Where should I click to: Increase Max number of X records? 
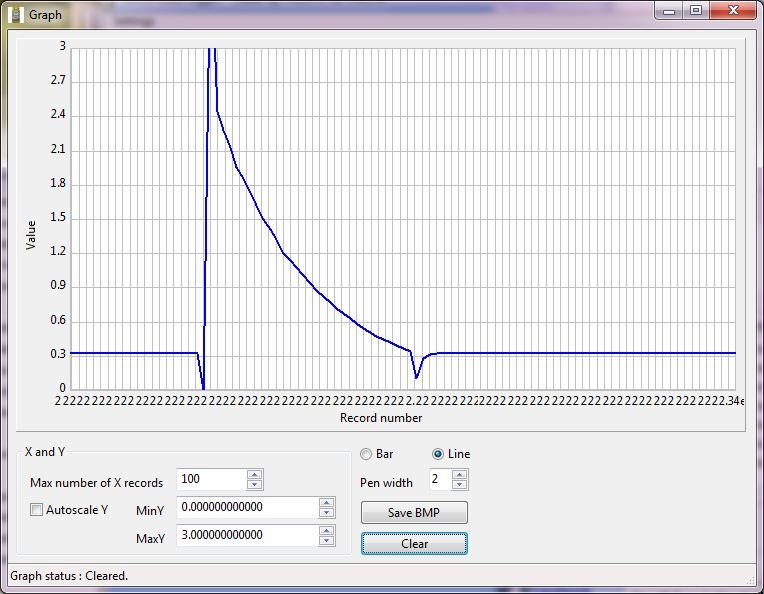pyautogui.click(x=255, y=475)
